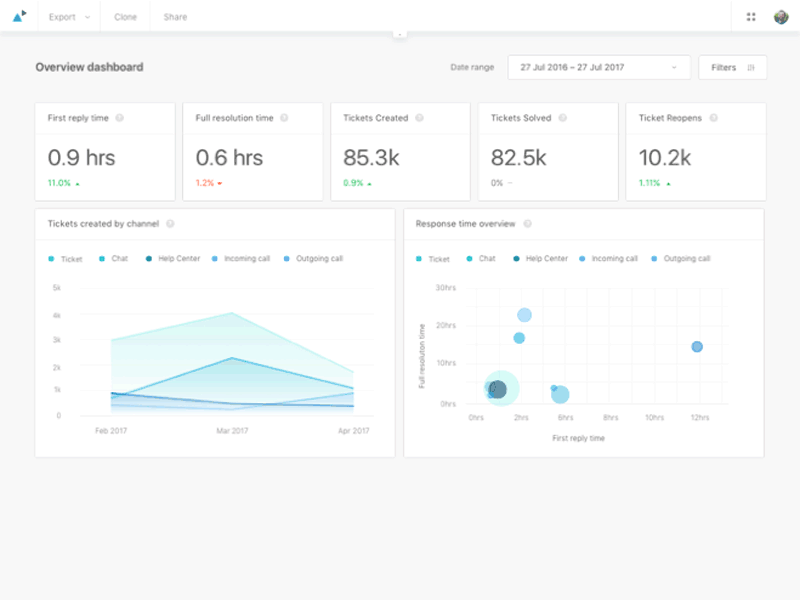Click the triangular app logo icon

[x=18, y=16]
